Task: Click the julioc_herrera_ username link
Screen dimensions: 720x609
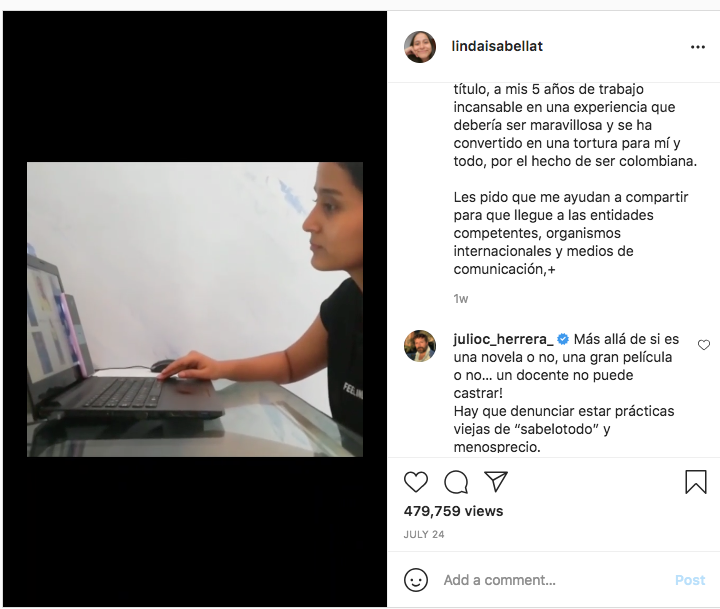Action: pos(503,339)
